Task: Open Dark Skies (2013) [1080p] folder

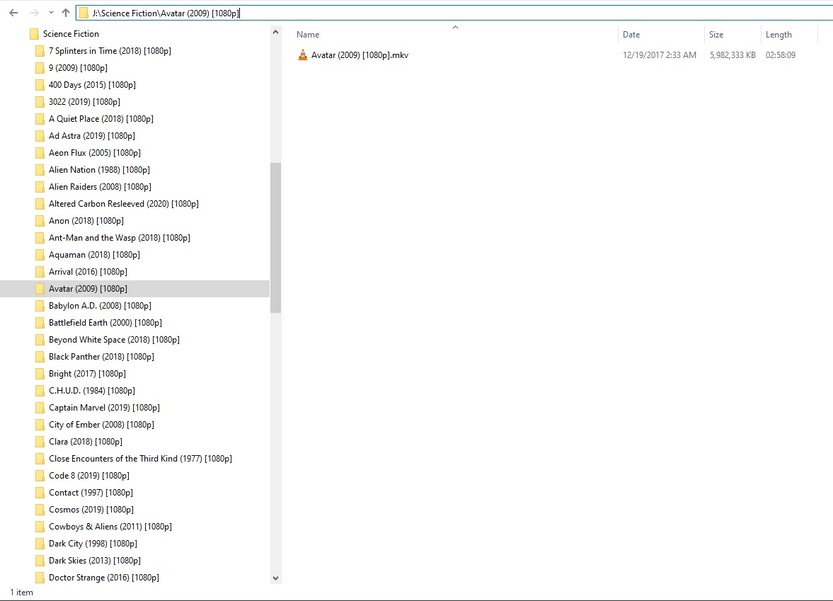Action: click(x=95, y=561)
